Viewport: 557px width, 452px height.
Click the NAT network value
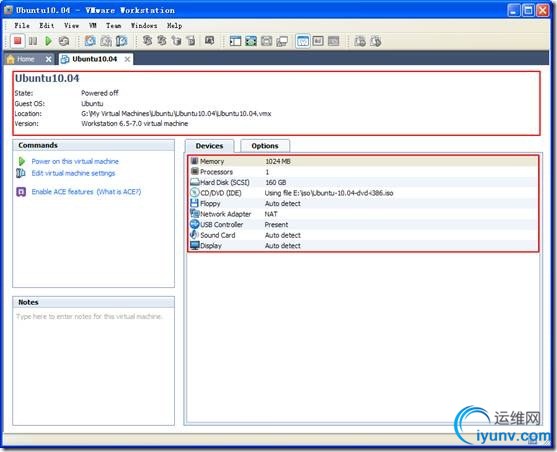coord(271,214)
